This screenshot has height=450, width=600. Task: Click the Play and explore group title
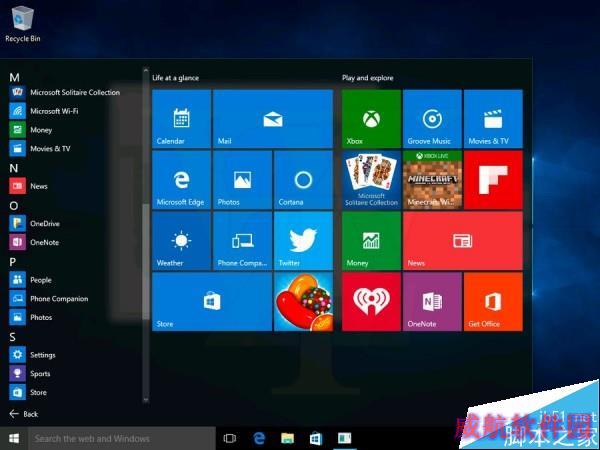tap(368, 78)
